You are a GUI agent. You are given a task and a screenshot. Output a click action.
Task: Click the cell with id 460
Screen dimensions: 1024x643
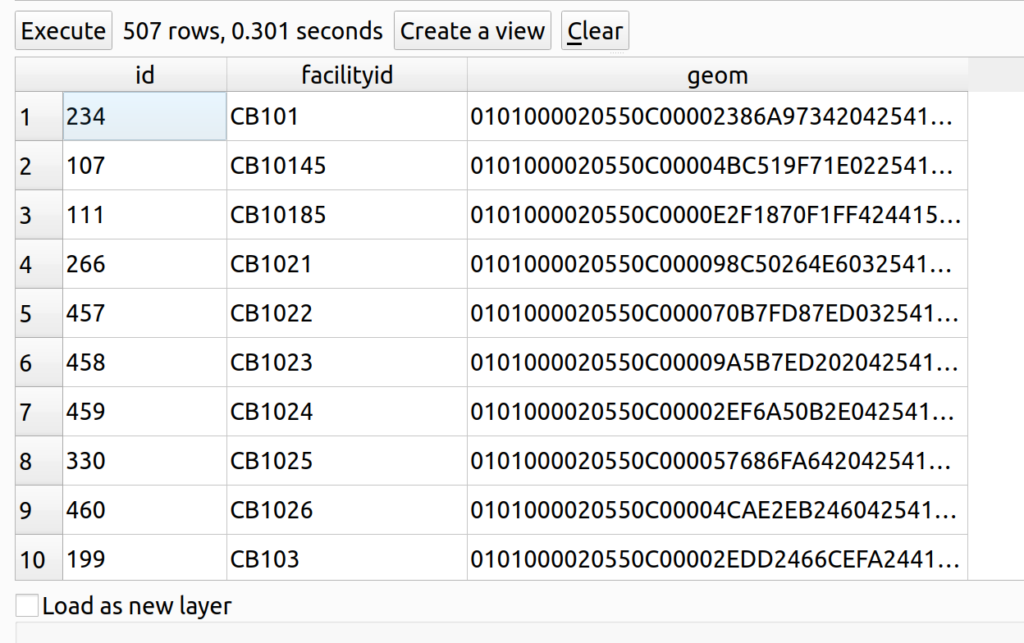pyautogui.click(x=145, y=510)
